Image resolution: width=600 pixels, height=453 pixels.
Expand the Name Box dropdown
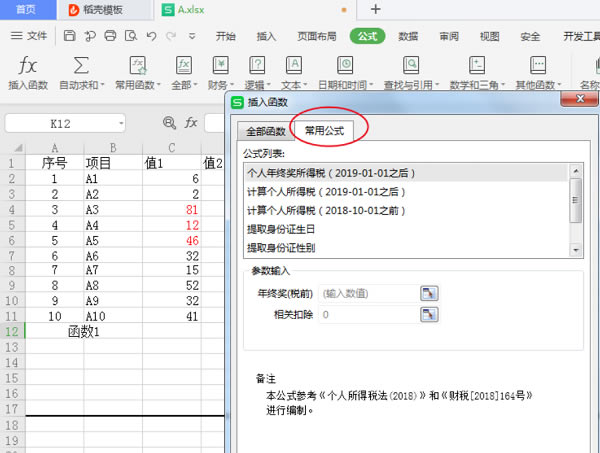(121, 124)
